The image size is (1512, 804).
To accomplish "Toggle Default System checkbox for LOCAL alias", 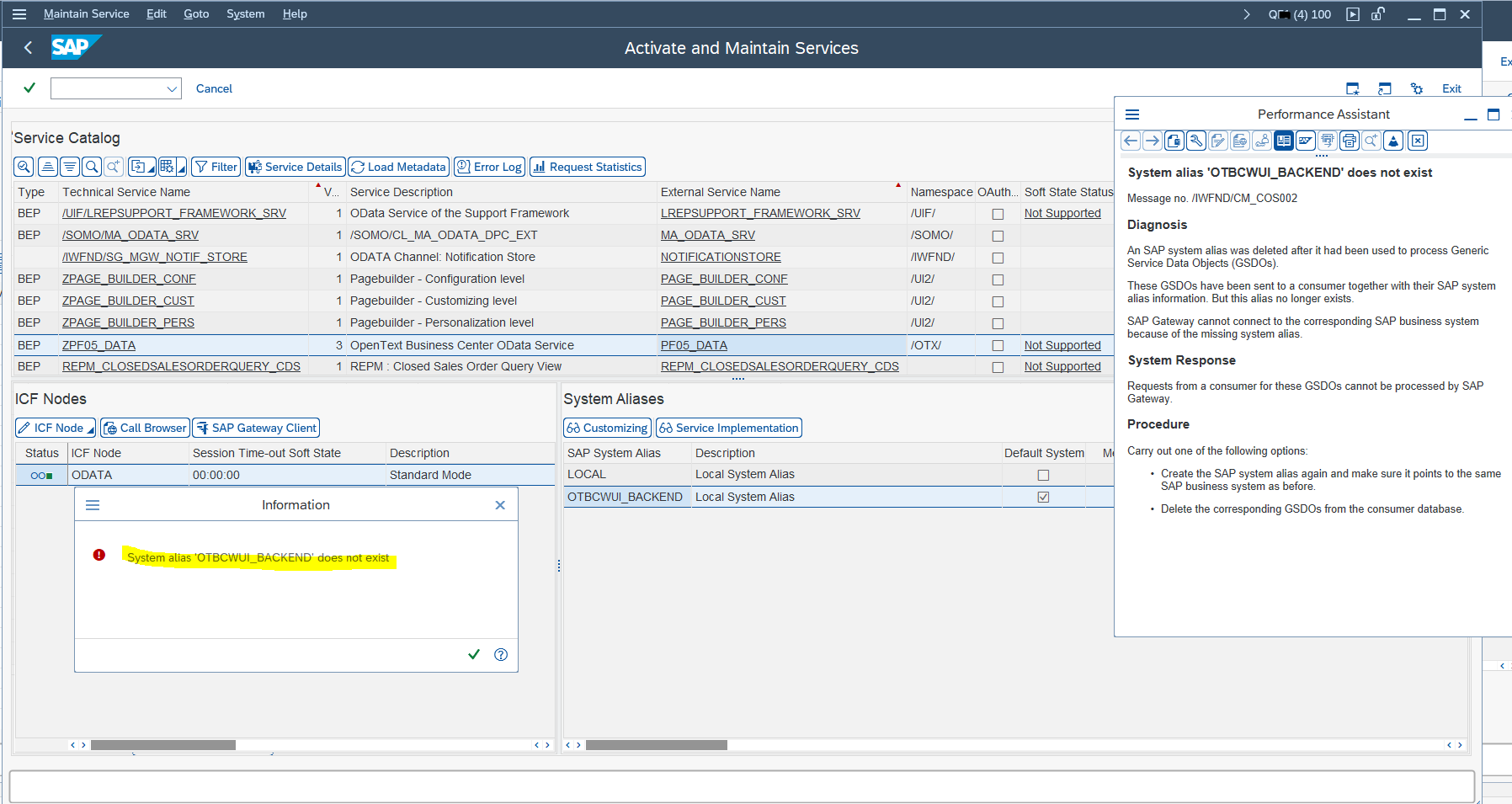I will [1043, 475].
